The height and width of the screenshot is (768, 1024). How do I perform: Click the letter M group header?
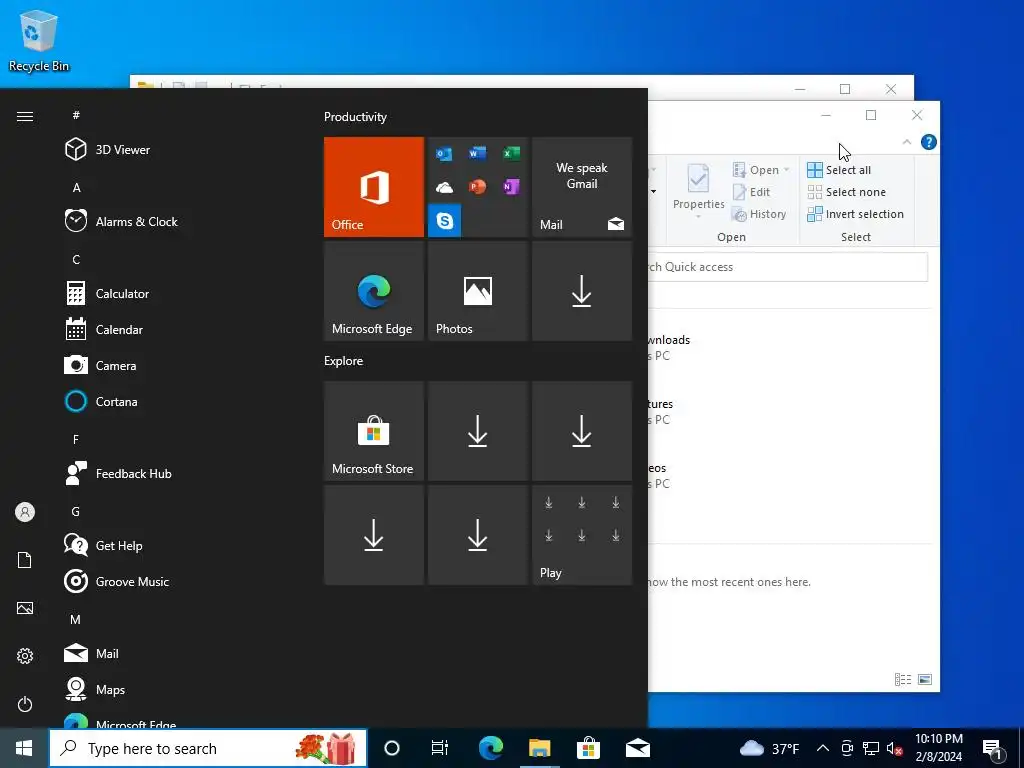76,620
